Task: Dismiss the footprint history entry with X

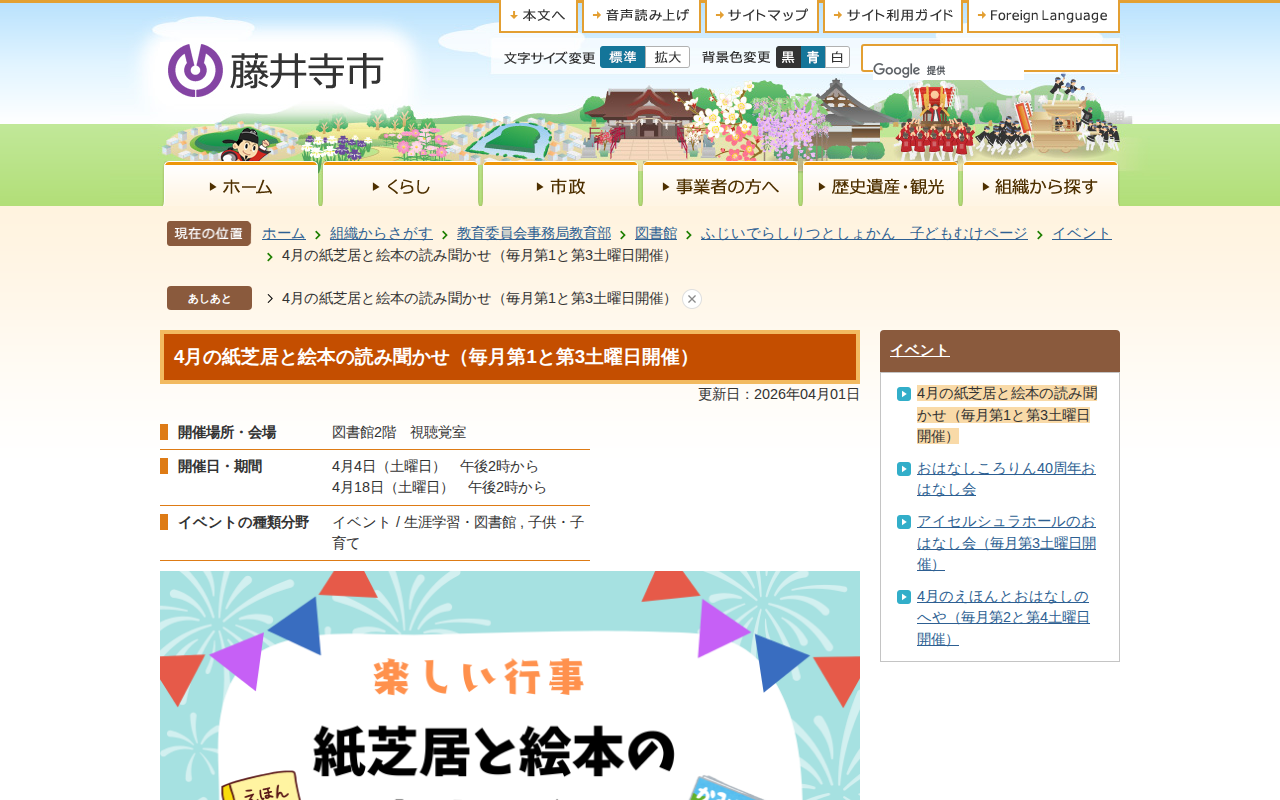Action: pyautogui.click(x=692, y=299)
